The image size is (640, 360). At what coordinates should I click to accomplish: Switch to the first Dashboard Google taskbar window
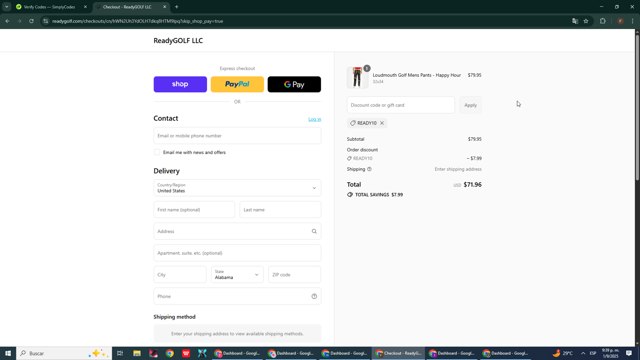tap(237, 353)
